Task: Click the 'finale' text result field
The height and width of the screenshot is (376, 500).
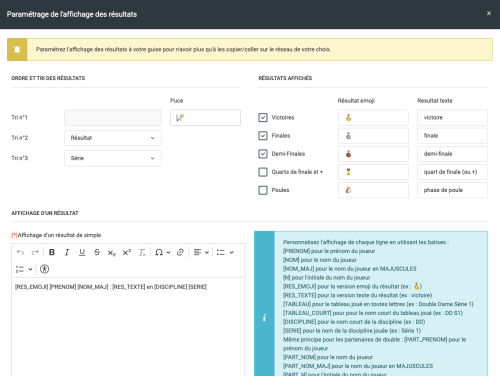Action: coord(452,136)
